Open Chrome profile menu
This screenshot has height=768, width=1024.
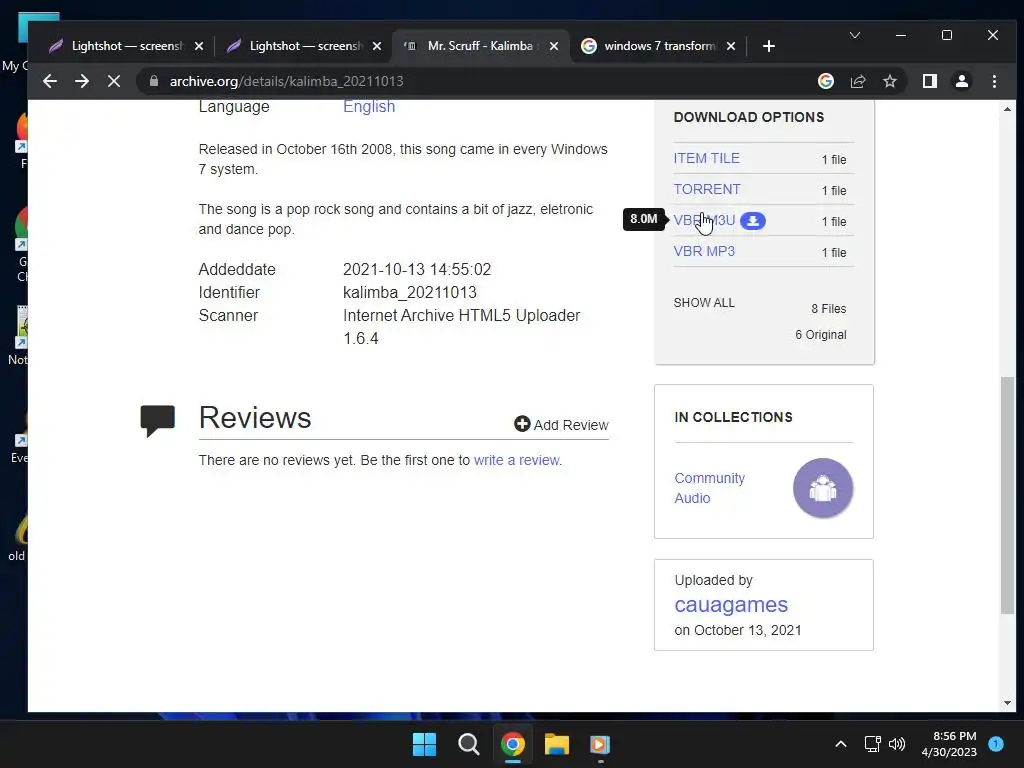coord(961,81)
